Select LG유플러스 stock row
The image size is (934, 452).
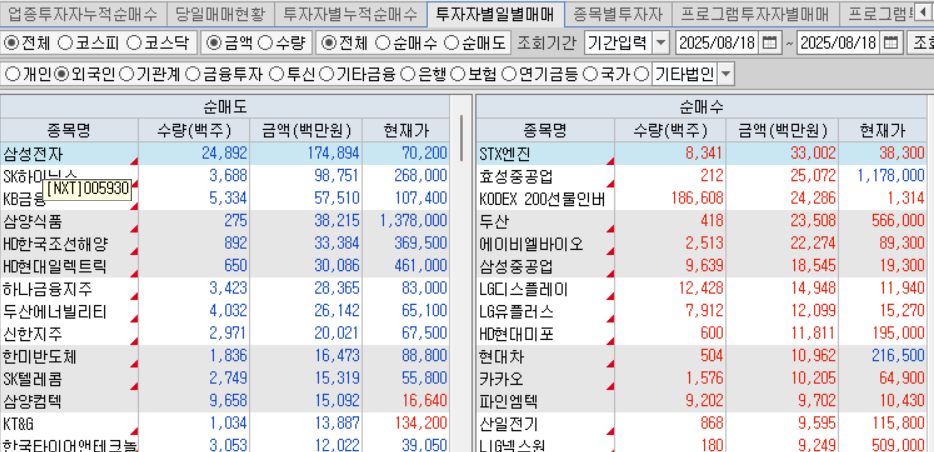coord(702,311)
